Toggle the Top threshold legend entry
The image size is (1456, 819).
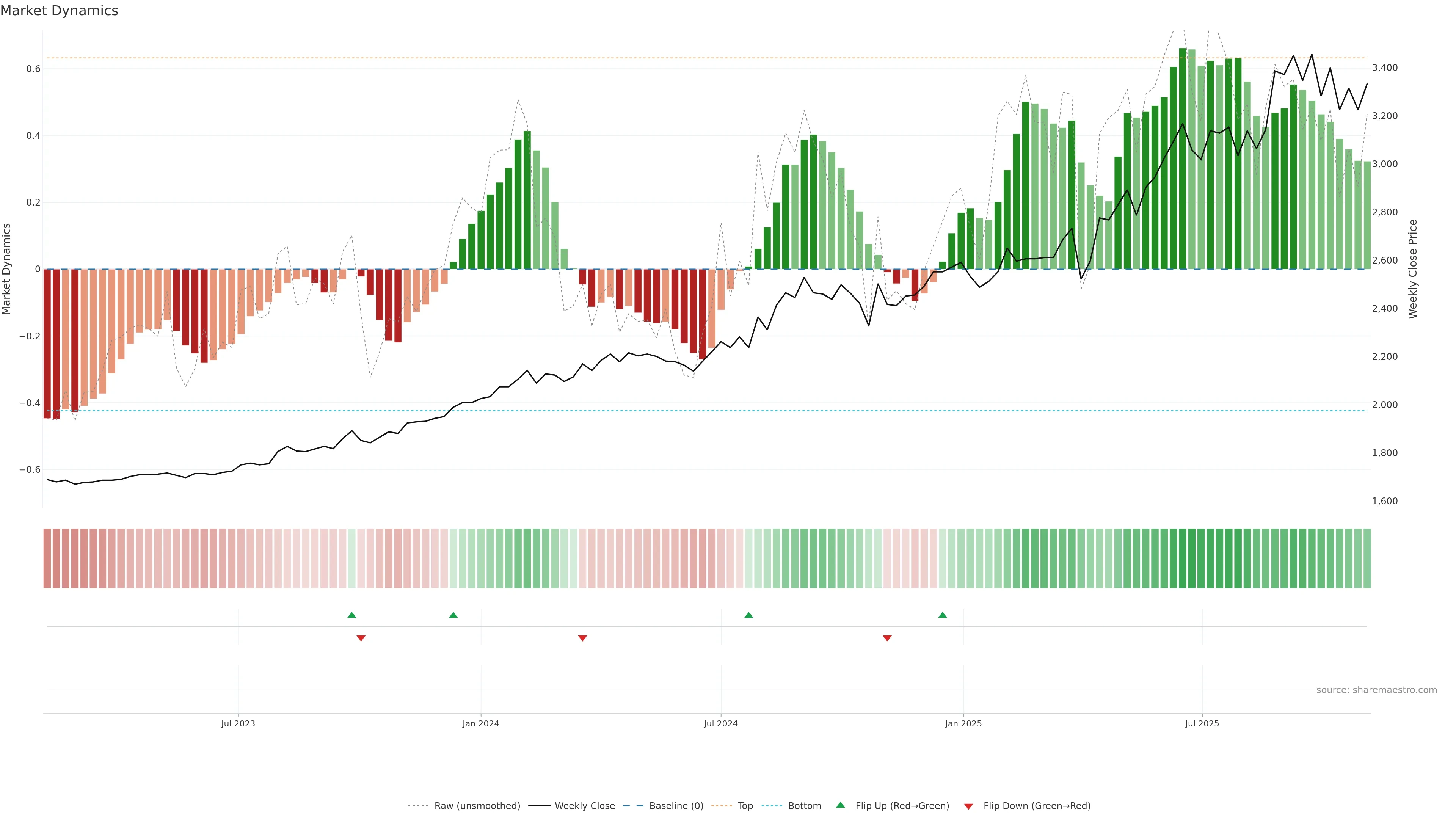(745, 806)
